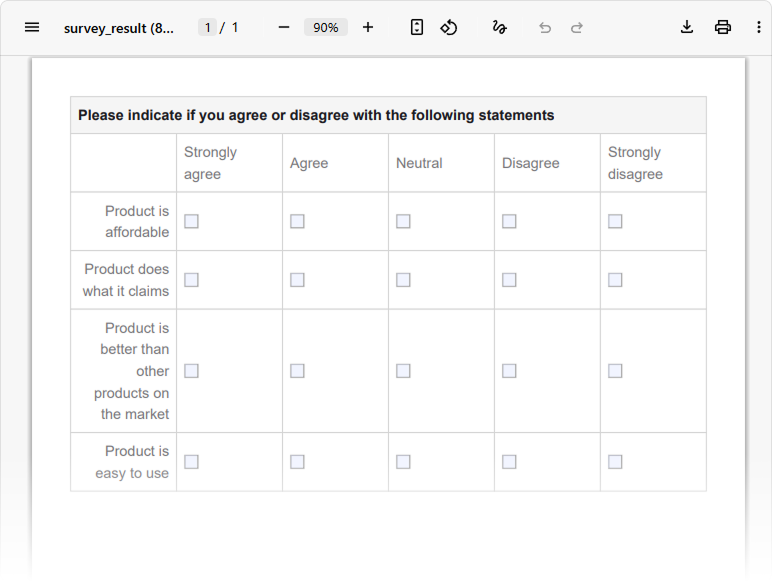Check Disagree for Product is affordable
Image resolution: width=772 pixels, height=583 pixels.
[509, 221]
